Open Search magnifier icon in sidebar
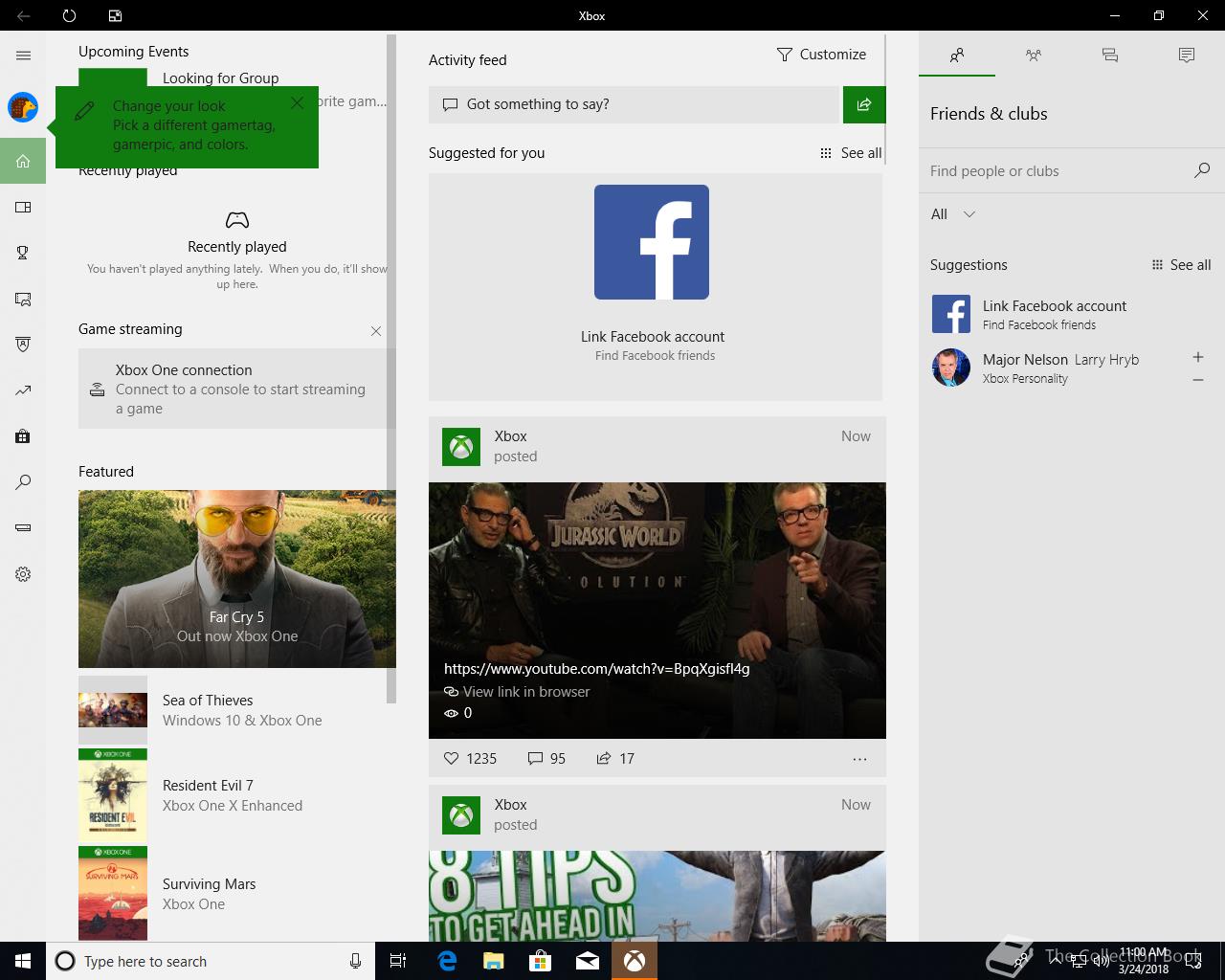Viewport: 1225px width, 980px height. (23, 482)
